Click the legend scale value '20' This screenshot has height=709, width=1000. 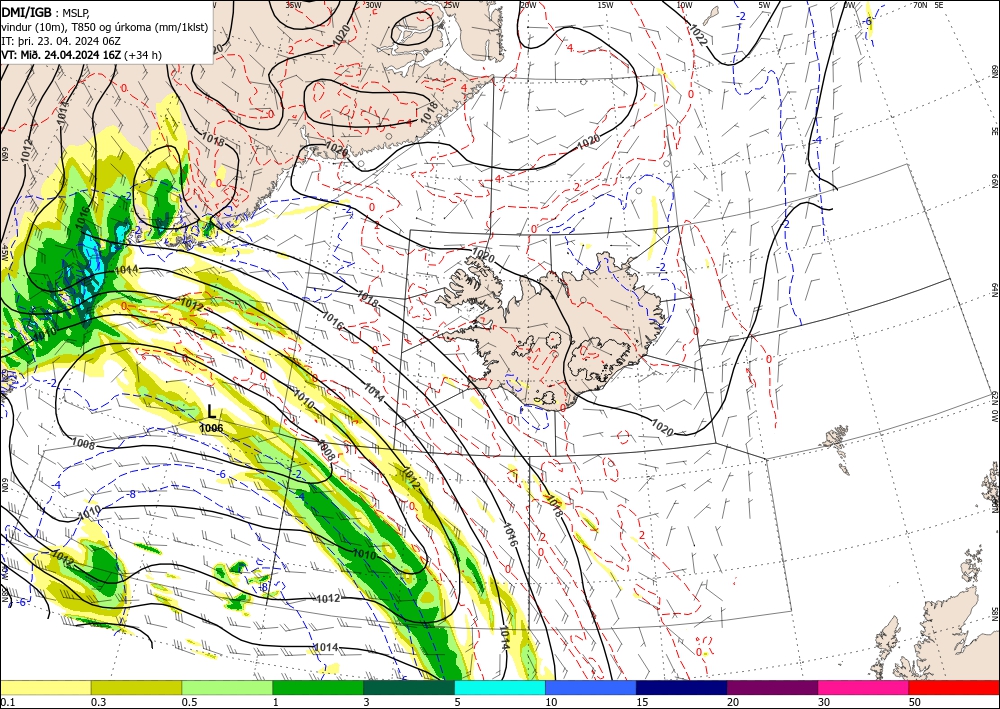point(733,702)
